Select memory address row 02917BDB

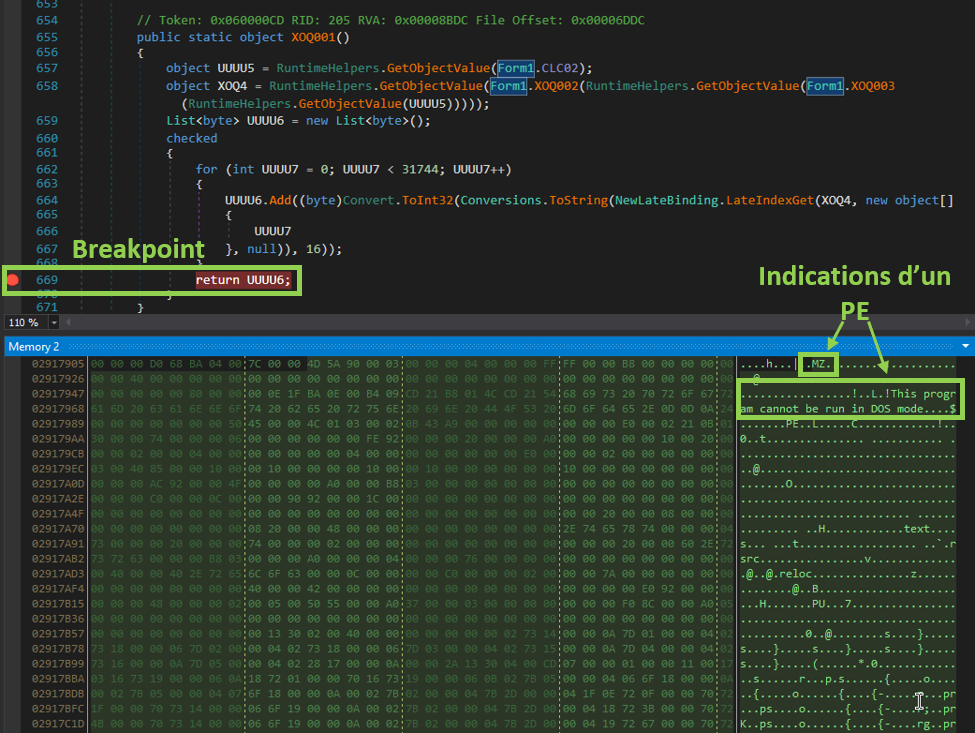pyautogui.click(x=57, y=694)
